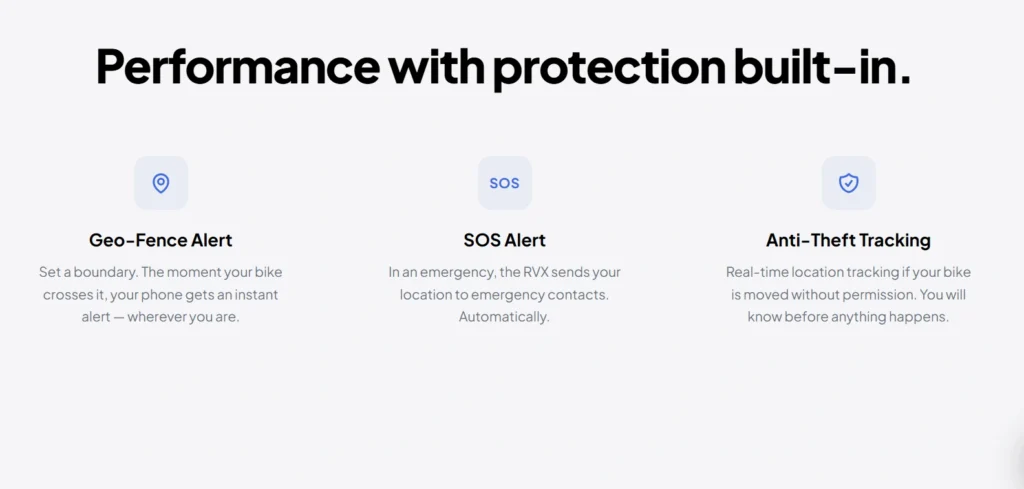1024x489 pixels.
Task: Click the word built-in in the main title
Action: point(822,66)
